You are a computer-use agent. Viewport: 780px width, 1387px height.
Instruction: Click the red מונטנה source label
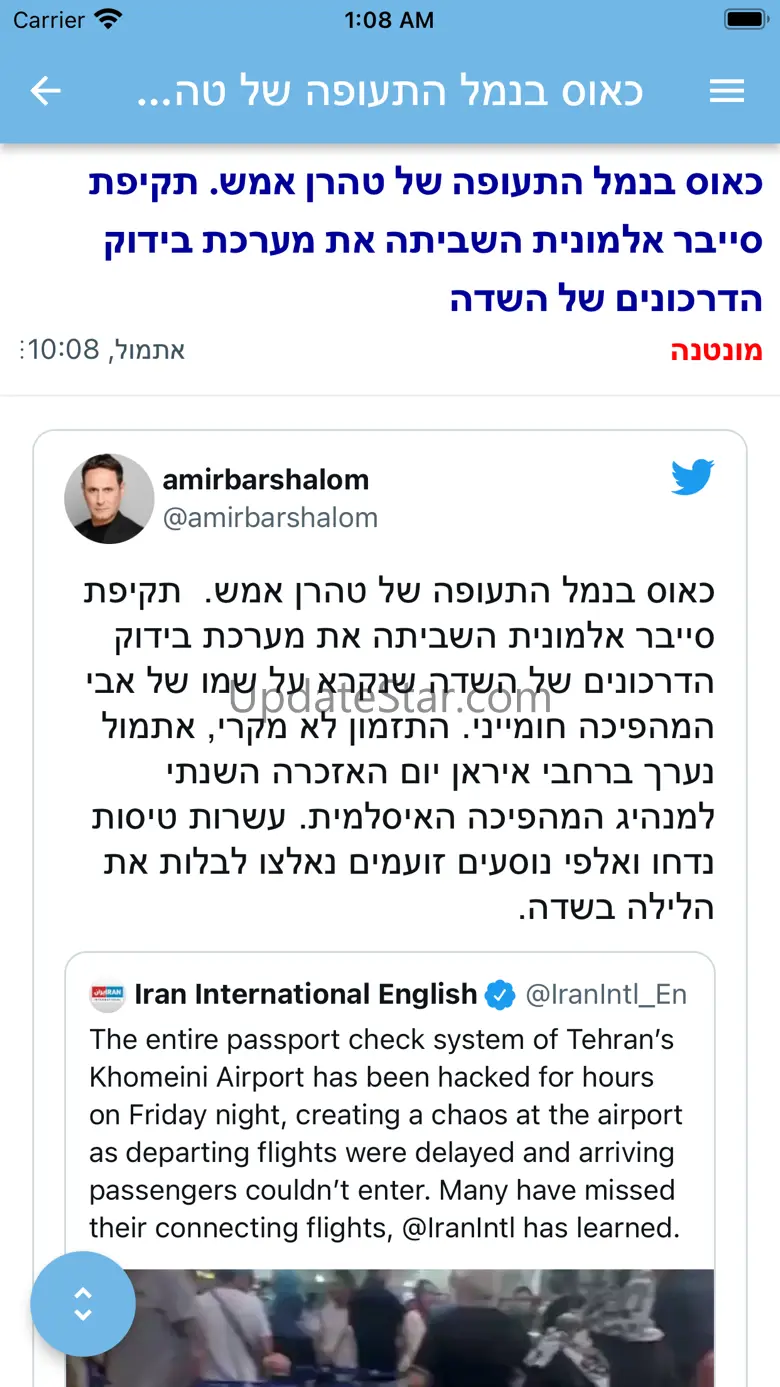click(x=716, y=350)
